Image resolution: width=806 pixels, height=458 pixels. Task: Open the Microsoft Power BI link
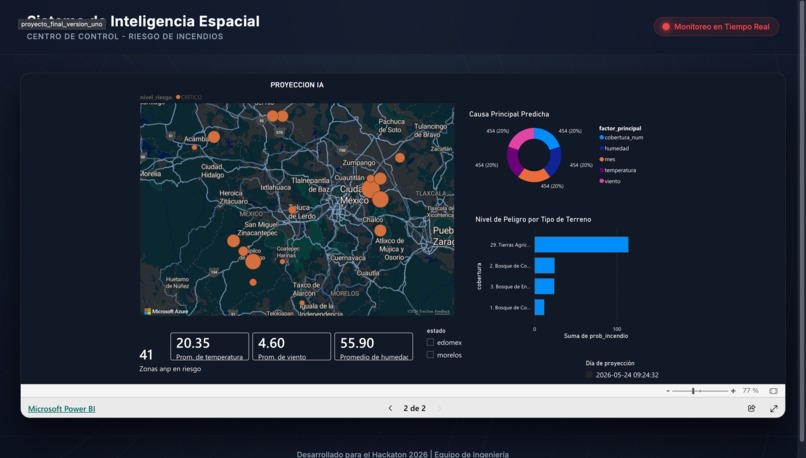[62, 409]
